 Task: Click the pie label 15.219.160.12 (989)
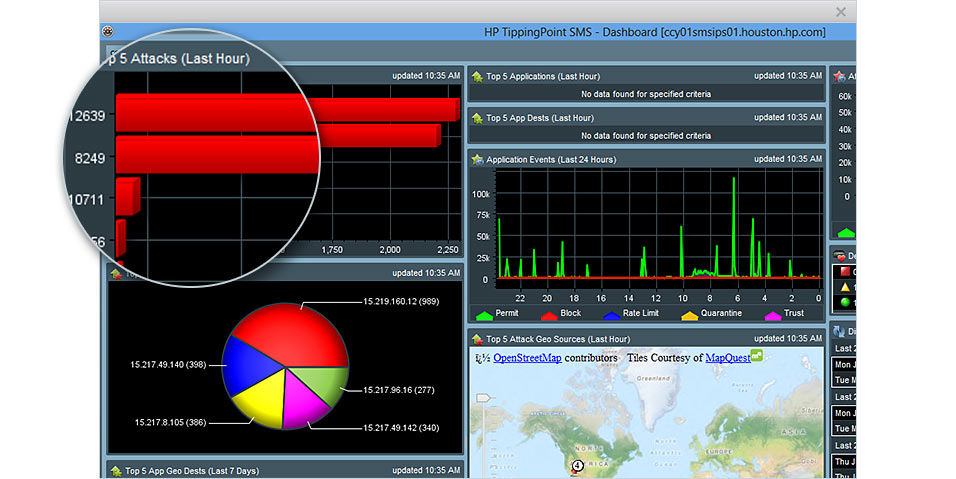401,302
